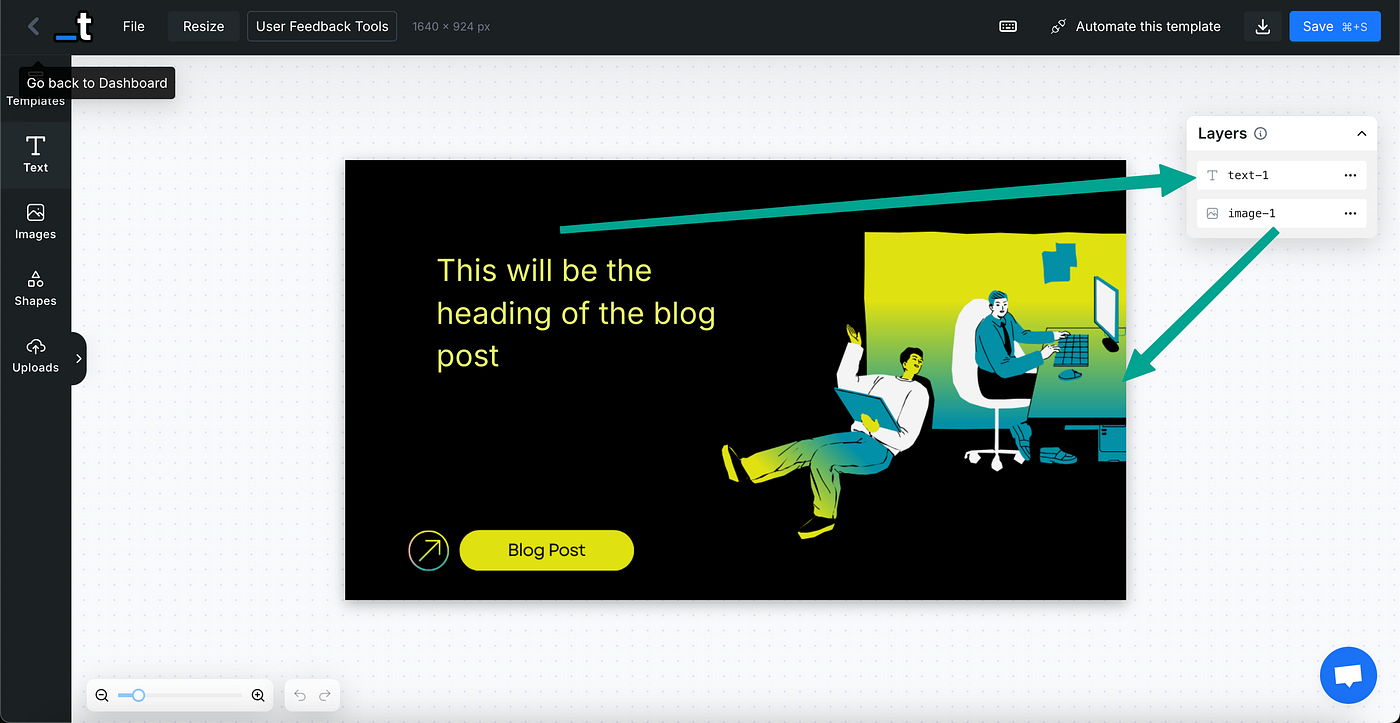Click the zoom level slider
This screenshot has width=1400, height=723.
click(x=180, y=695)
